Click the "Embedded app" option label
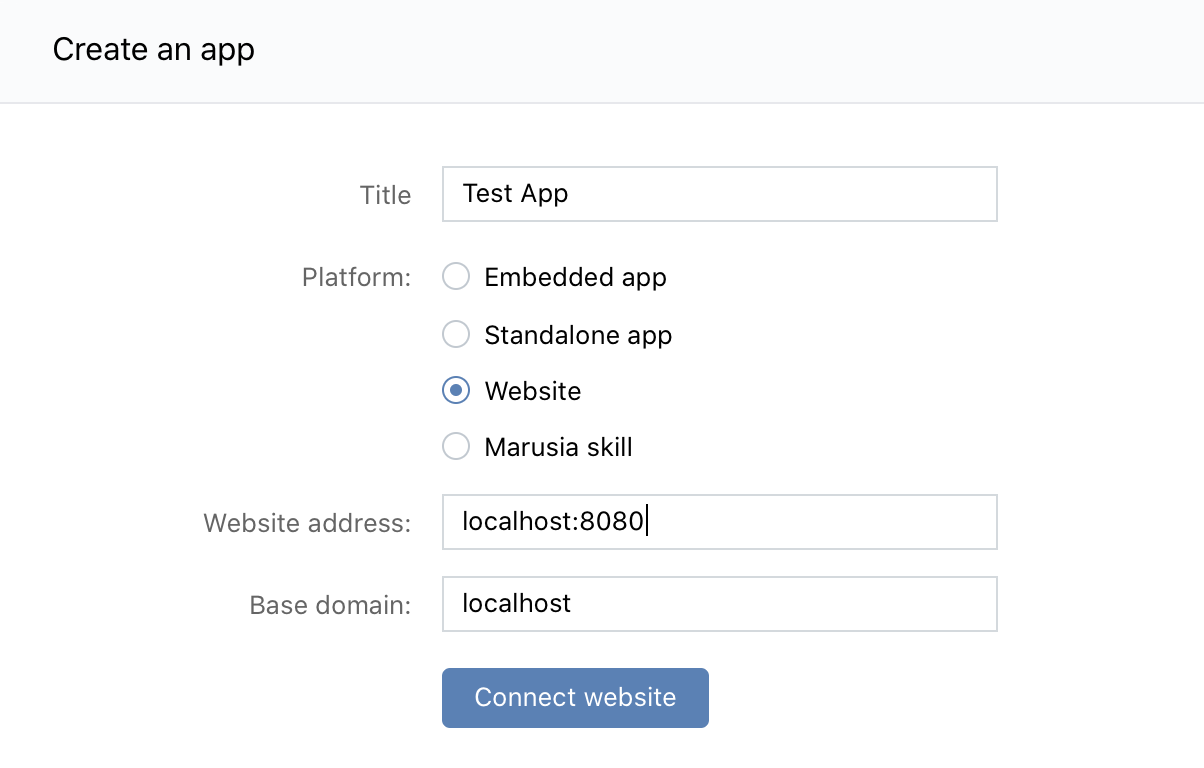The image size is (1204, 768). tap(575, 277)
